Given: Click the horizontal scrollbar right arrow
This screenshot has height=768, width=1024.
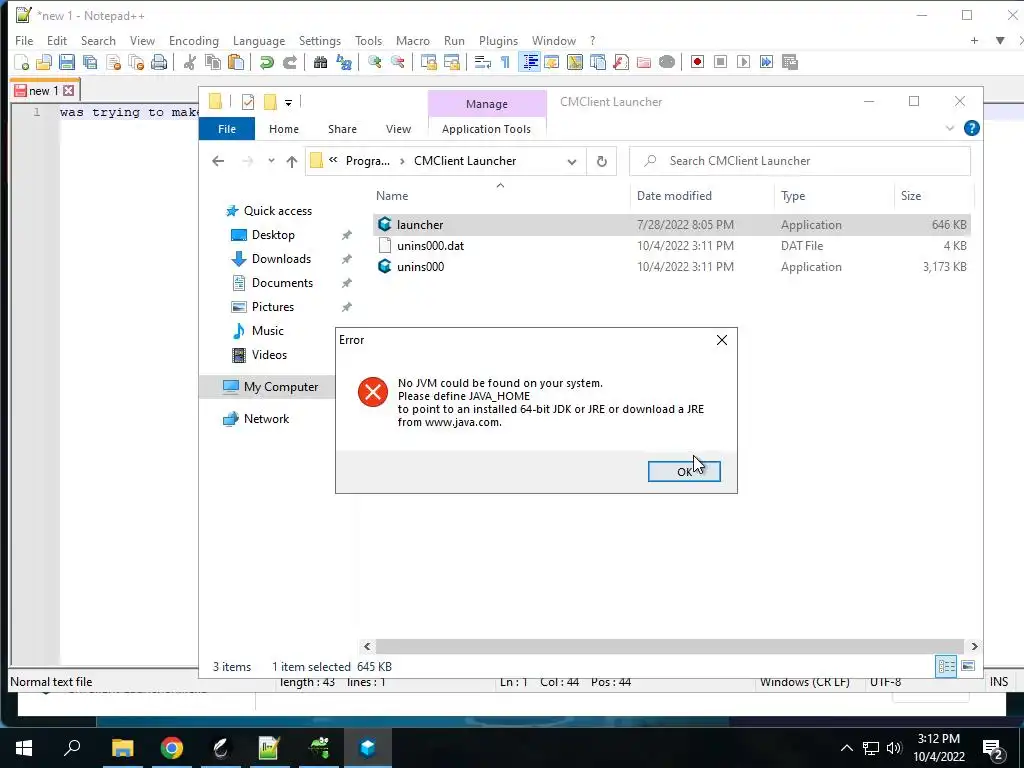Looking at the screenshot, I should click(x=974, y=647).
